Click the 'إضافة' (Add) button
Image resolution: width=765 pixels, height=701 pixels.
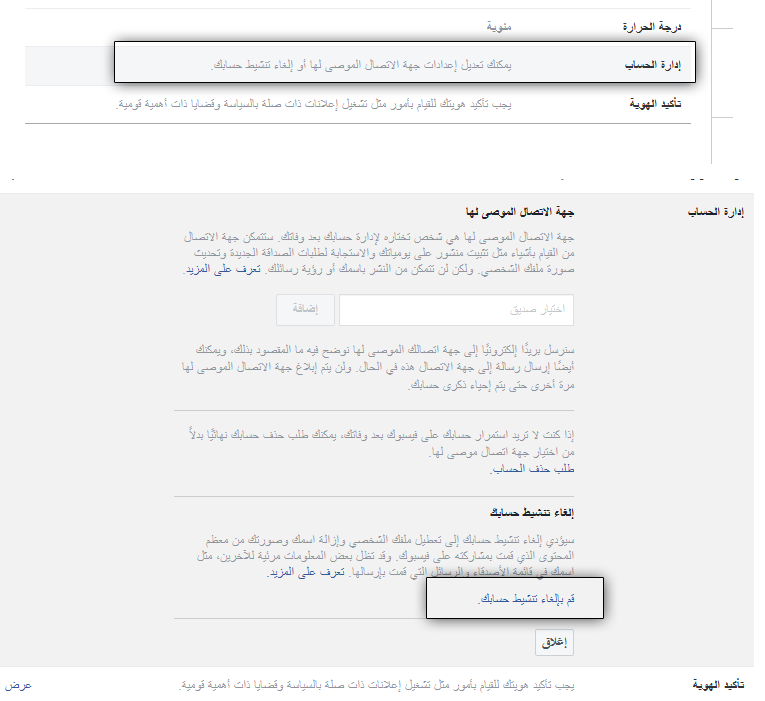point(303,310)
